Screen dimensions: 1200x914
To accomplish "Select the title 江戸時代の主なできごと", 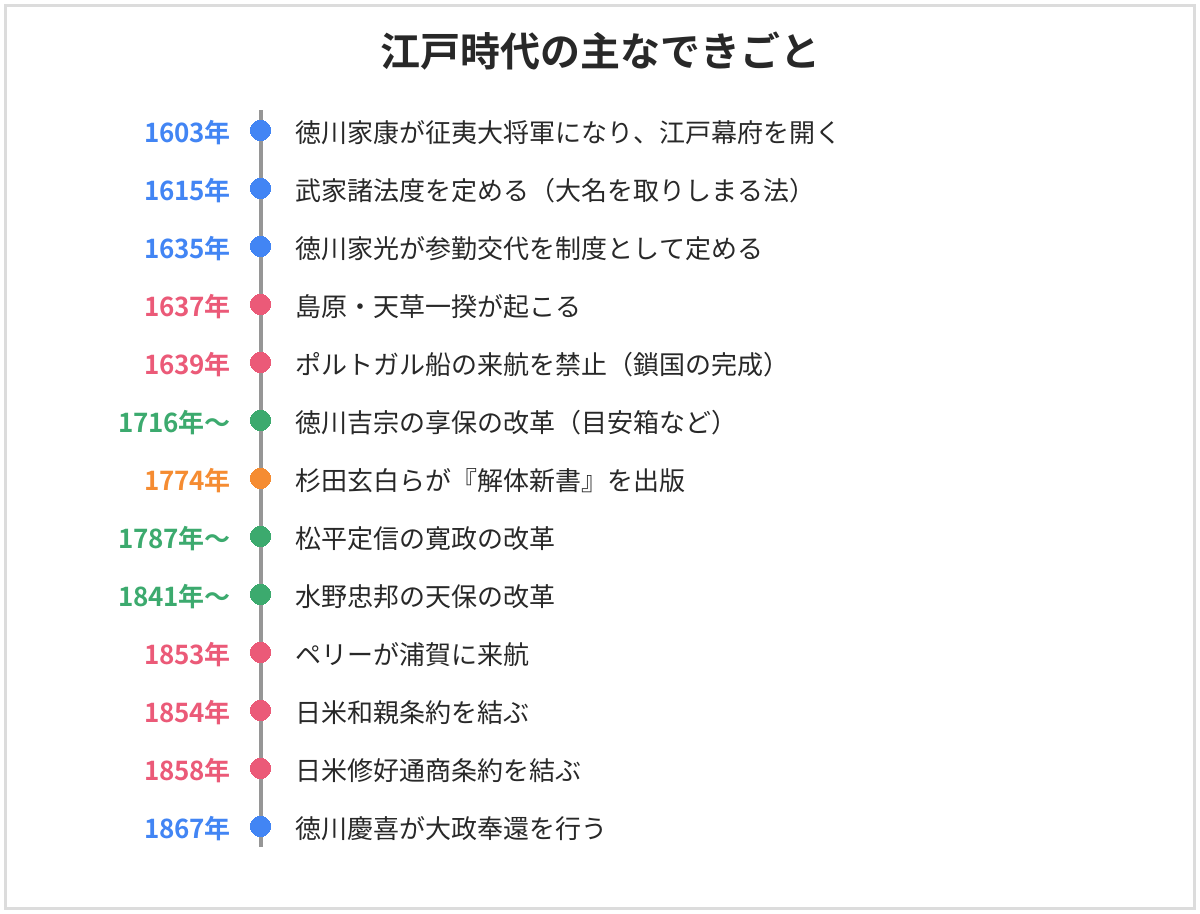I will (x=600, y=53).
